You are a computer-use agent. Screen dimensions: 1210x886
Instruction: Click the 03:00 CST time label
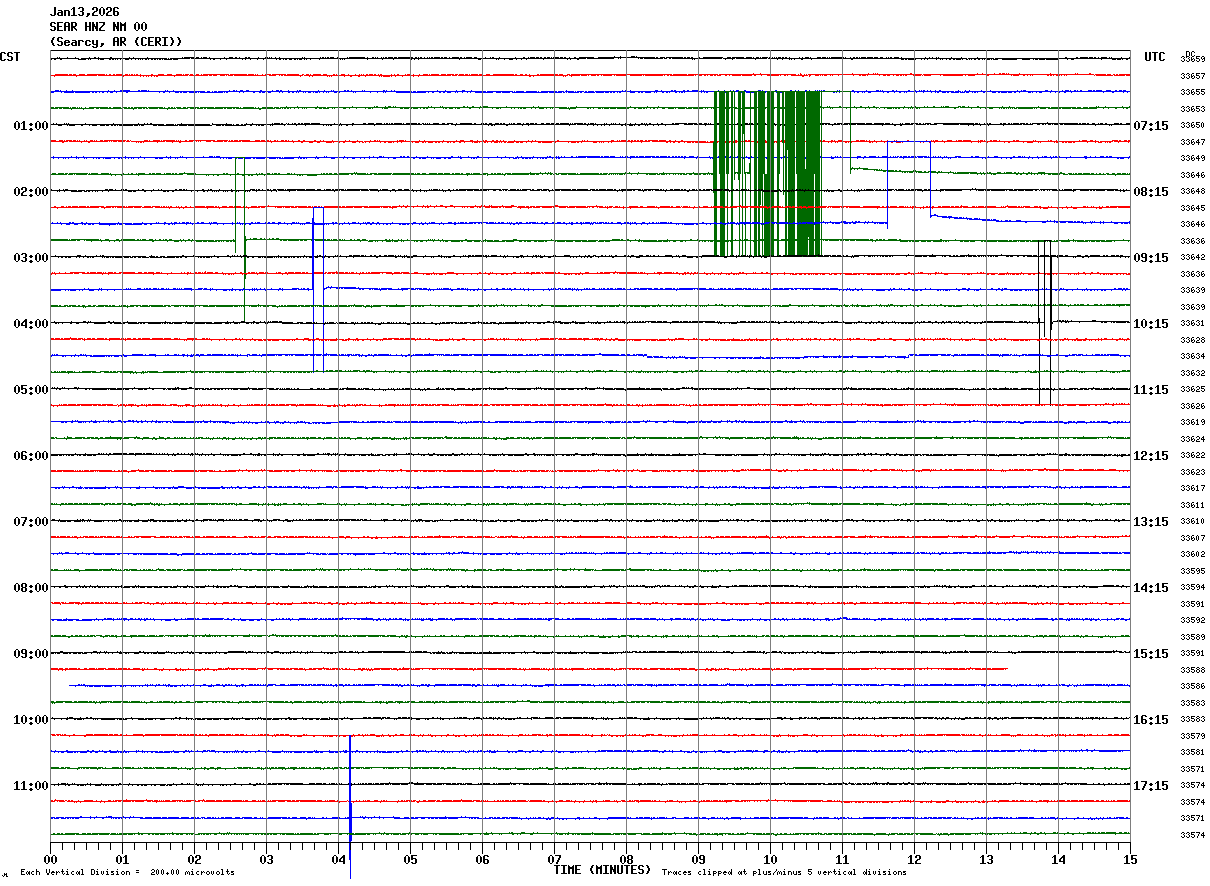pos(30,258)
